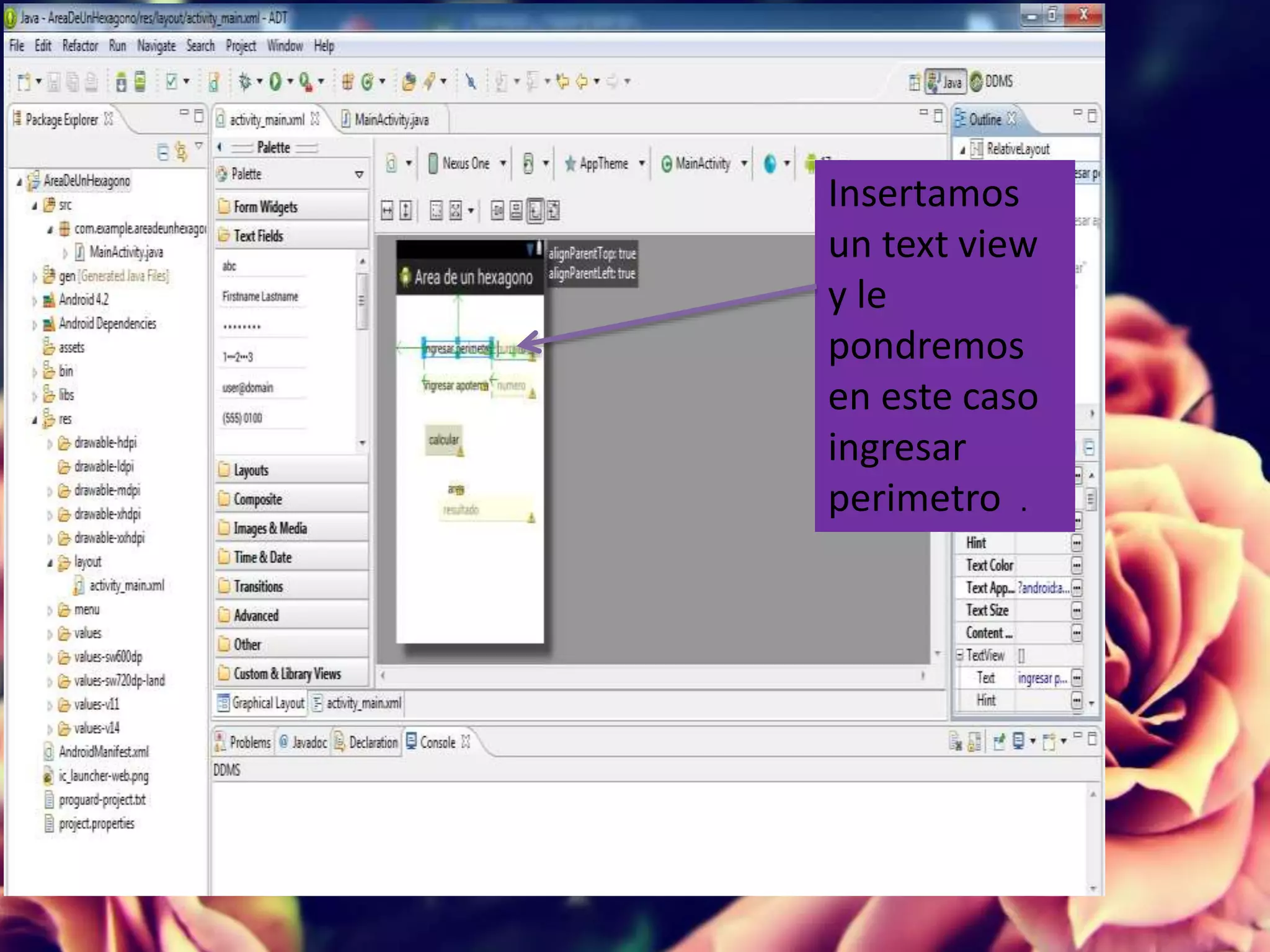The width and height of the screenshot is (1270, 952).
Task: Click the palette list vertical scrollbar
Action: 362,352
